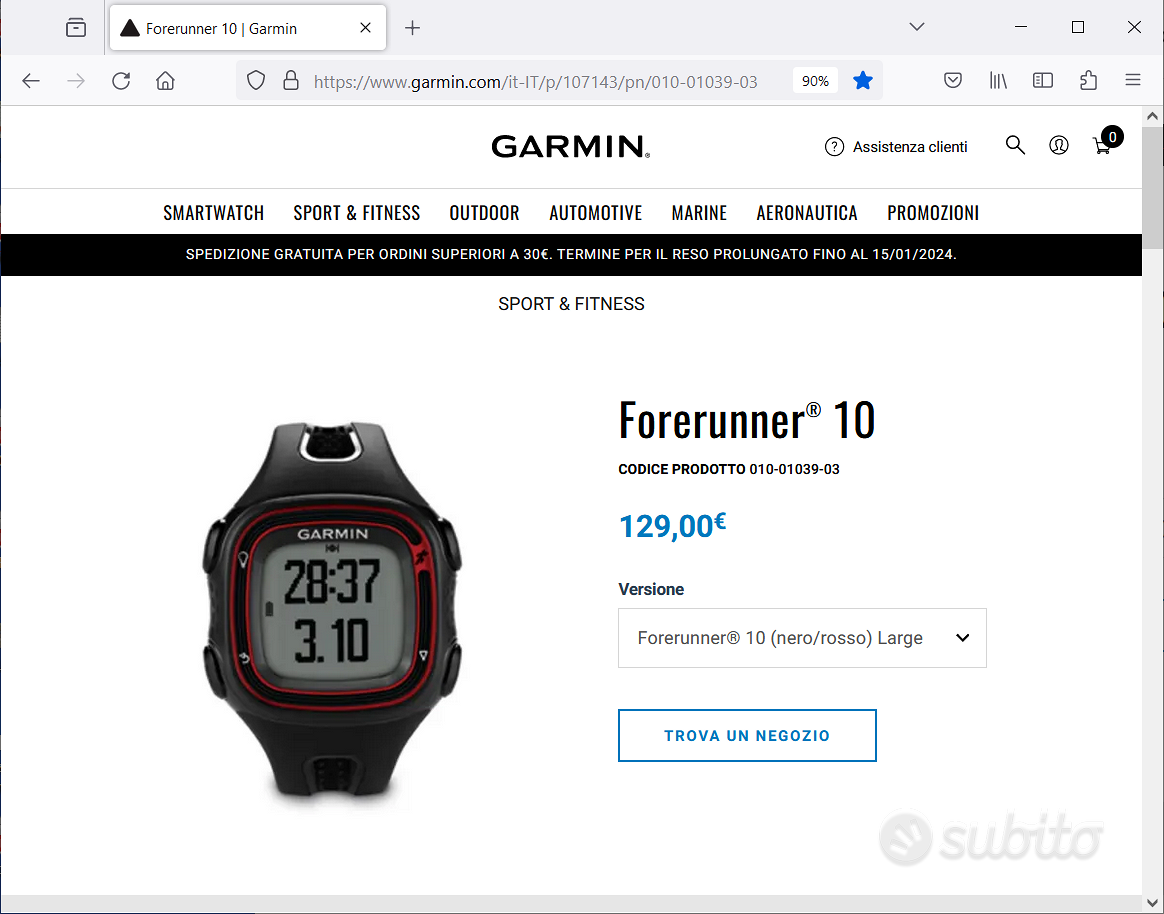Viewport: 1164px width, 914px height.
Task: Open the Library bookshelf icon
Action: coord(998,80)
